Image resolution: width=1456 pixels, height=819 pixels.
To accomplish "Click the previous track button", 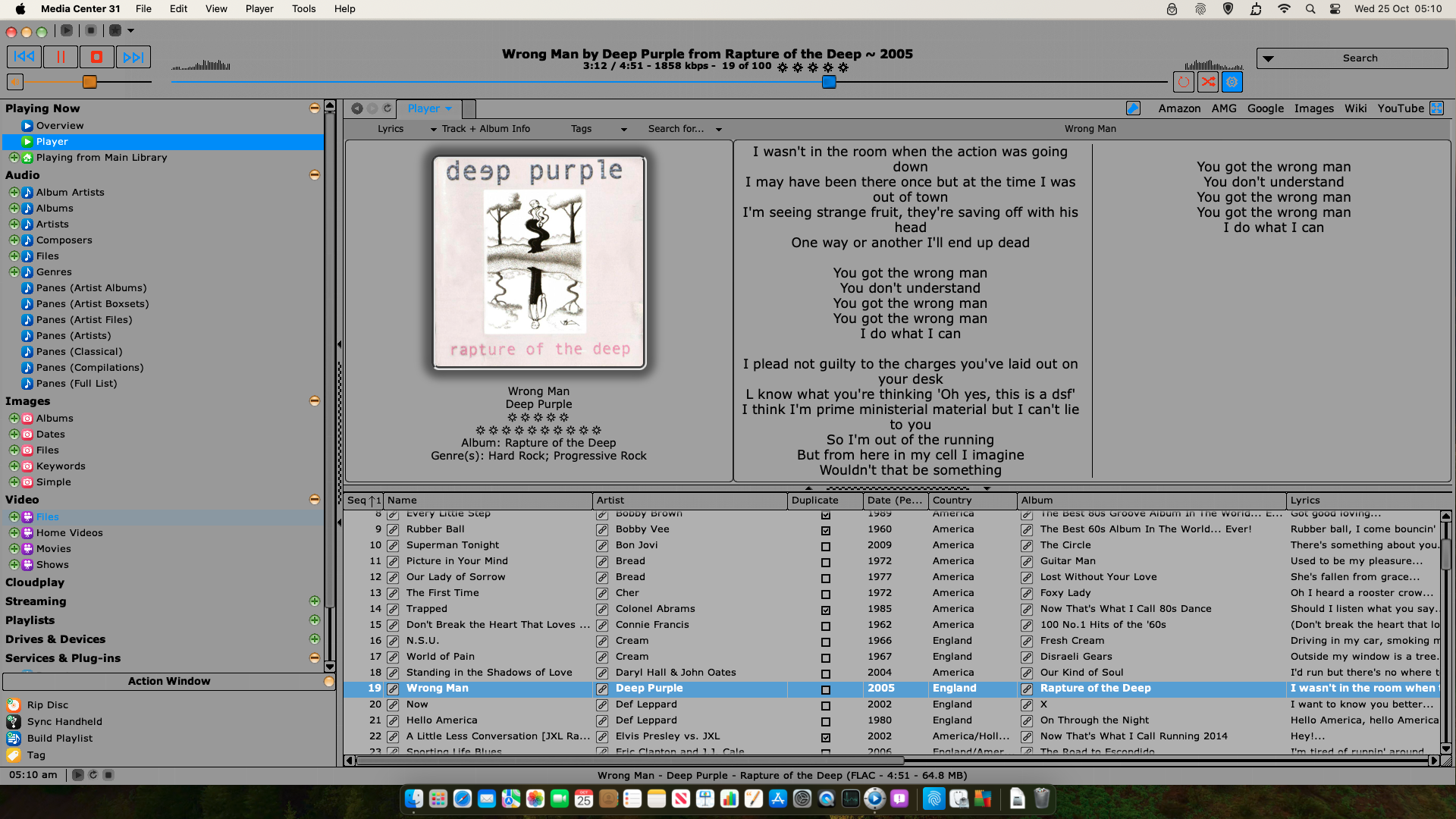I will click(23, 56).
